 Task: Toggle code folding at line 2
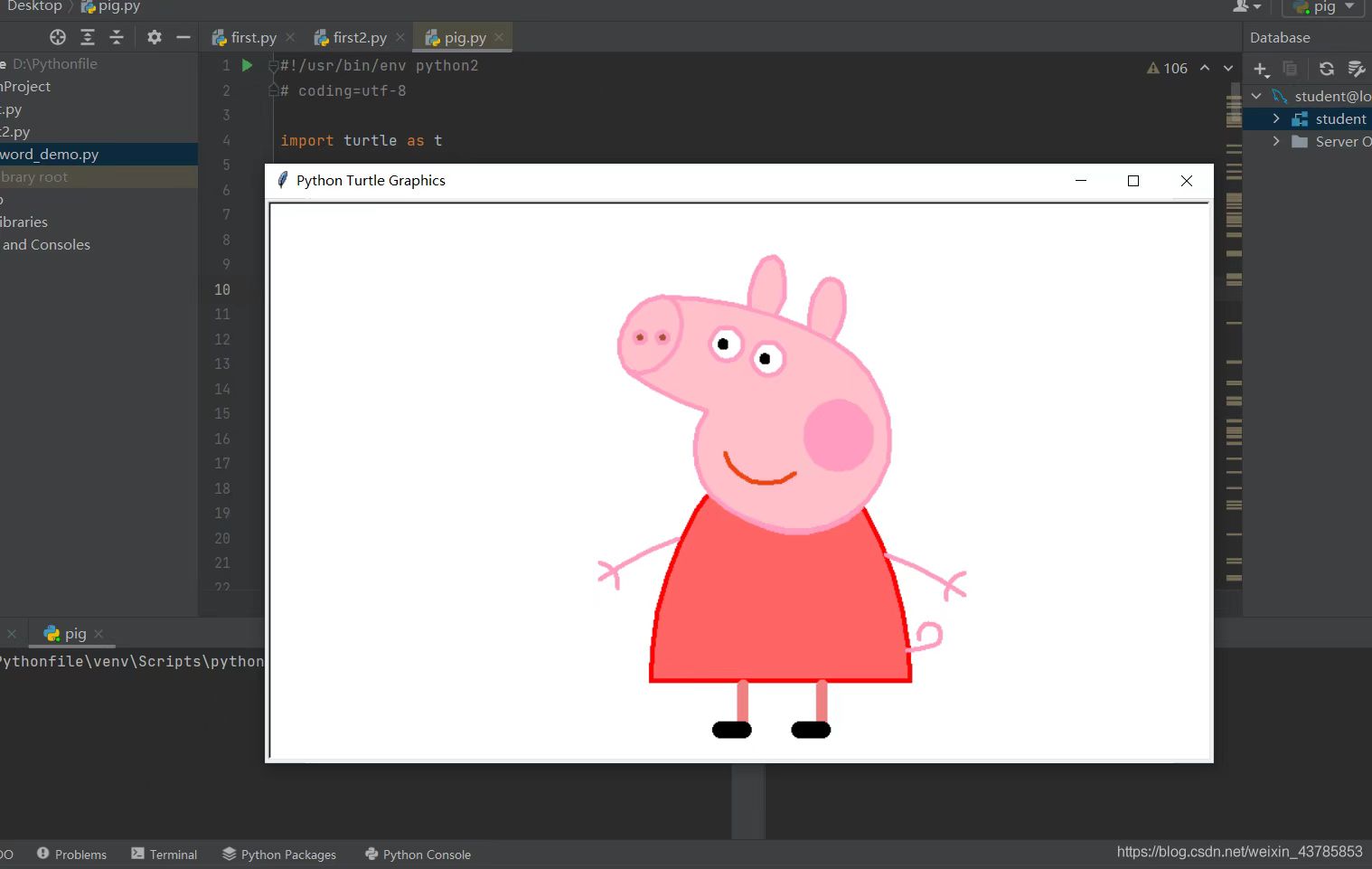pyautogui.click(x=273, y=90)
